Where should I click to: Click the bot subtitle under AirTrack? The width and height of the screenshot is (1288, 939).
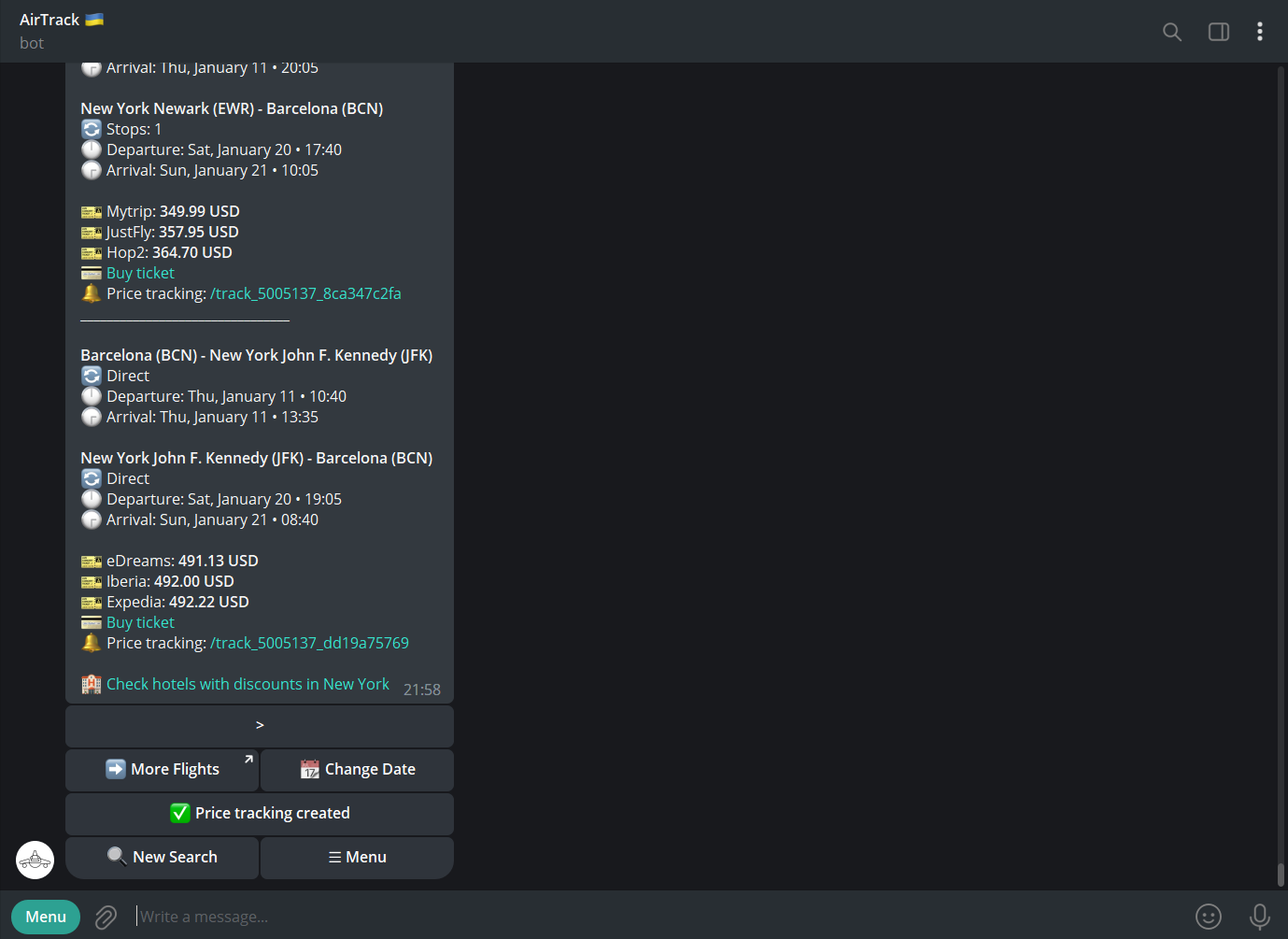(32, 43)
